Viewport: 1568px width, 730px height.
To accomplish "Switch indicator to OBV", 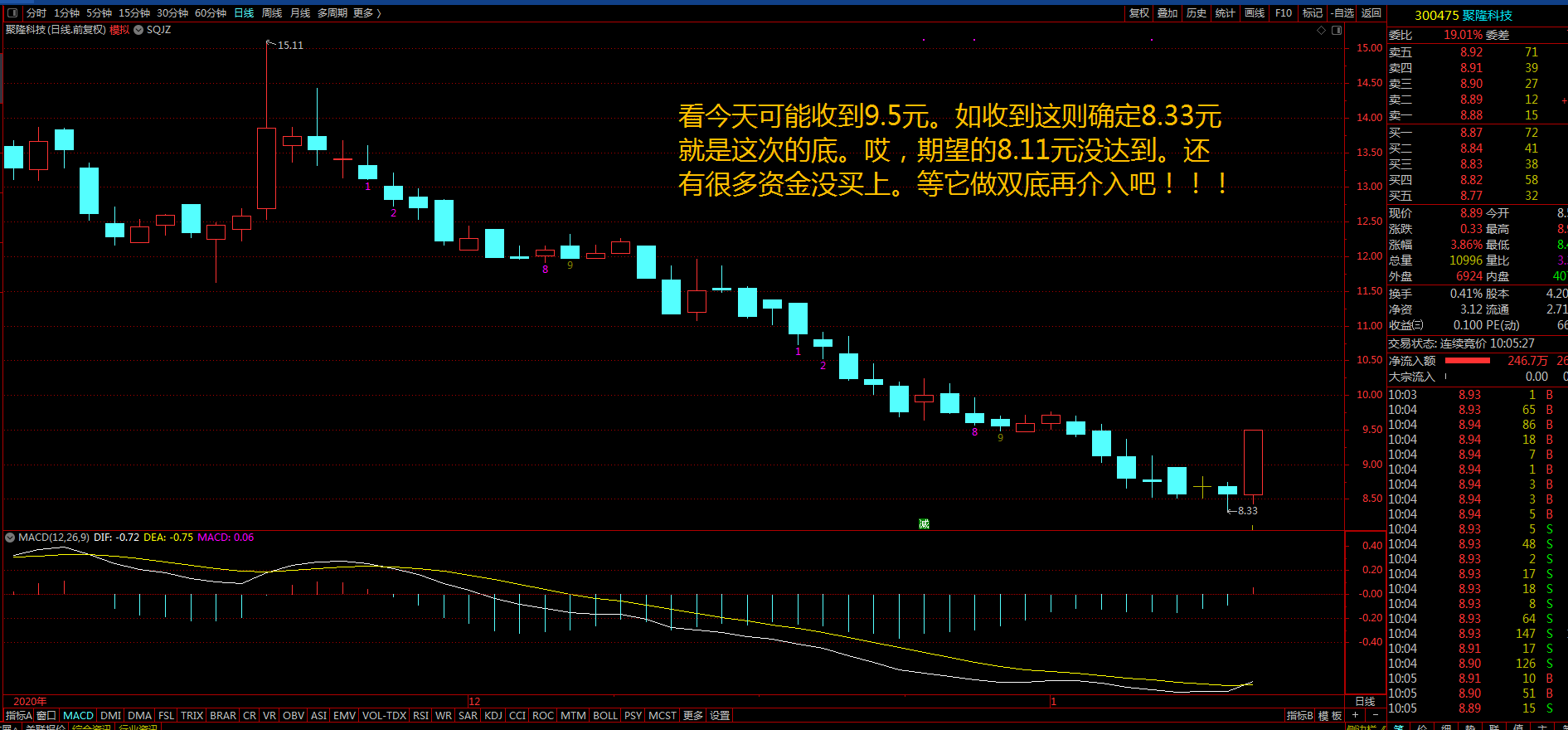I will point(294,715).
